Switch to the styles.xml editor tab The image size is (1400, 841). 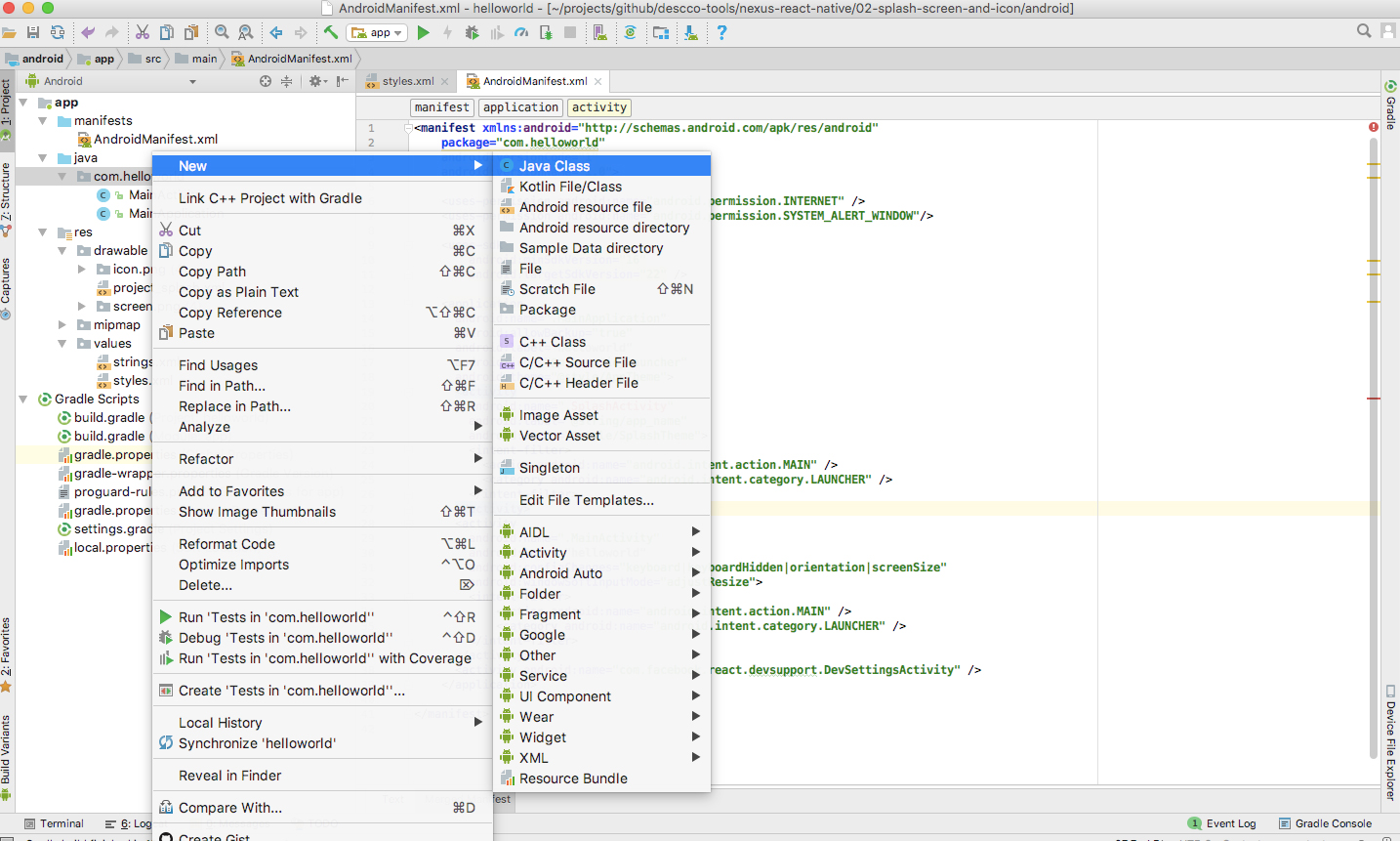click(x=407, y=81)
